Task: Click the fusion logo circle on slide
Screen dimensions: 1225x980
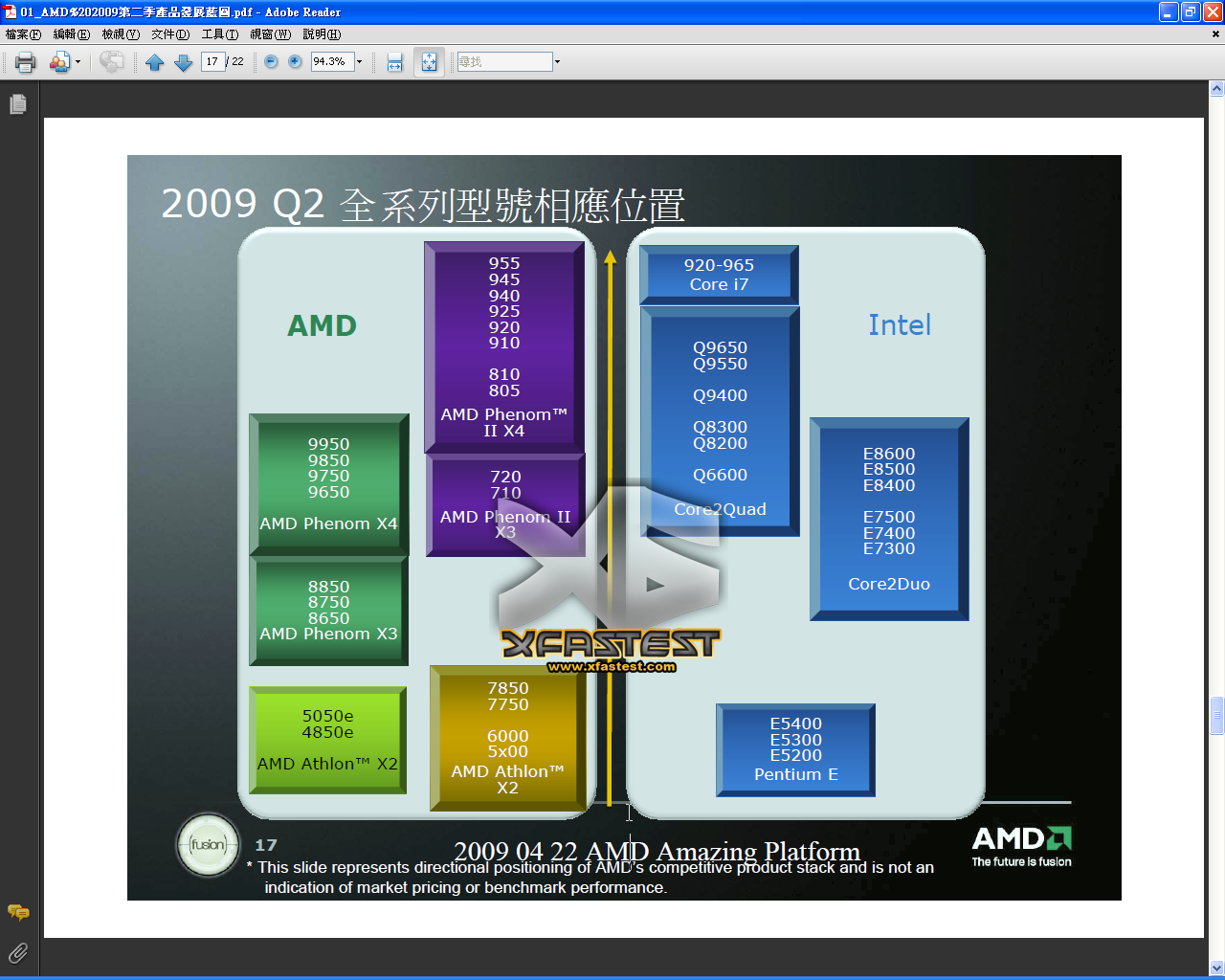Action: click(208, 844)
